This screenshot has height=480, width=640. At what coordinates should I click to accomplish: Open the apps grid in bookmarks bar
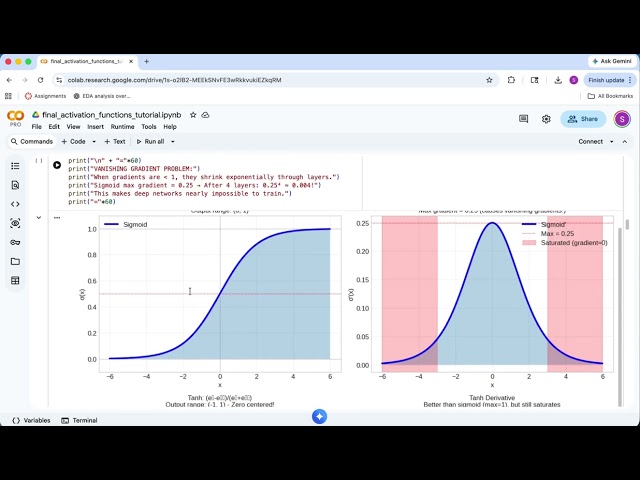[8, 96]
